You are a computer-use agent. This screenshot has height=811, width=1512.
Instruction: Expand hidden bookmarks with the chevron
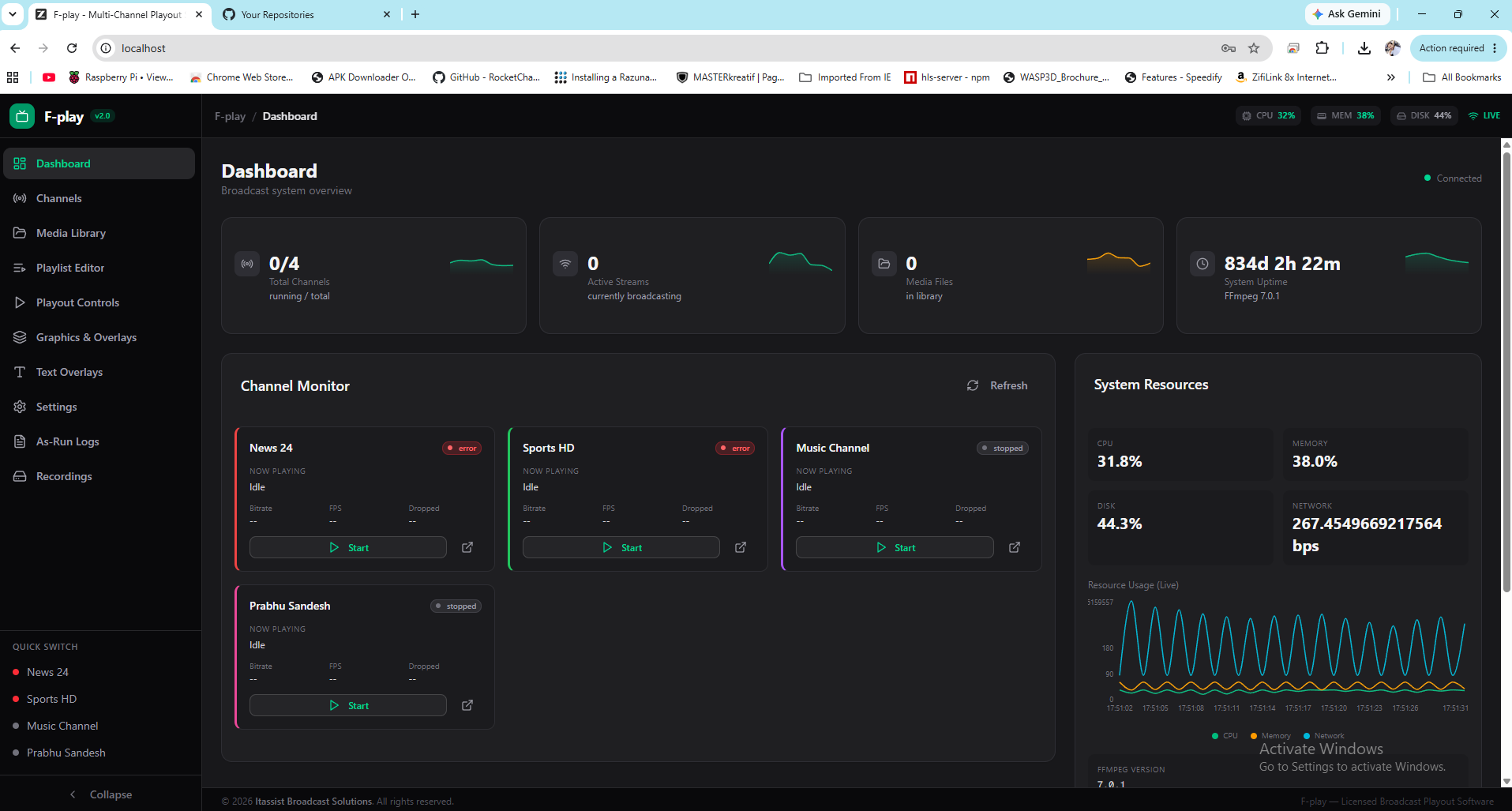point(1390,77)
